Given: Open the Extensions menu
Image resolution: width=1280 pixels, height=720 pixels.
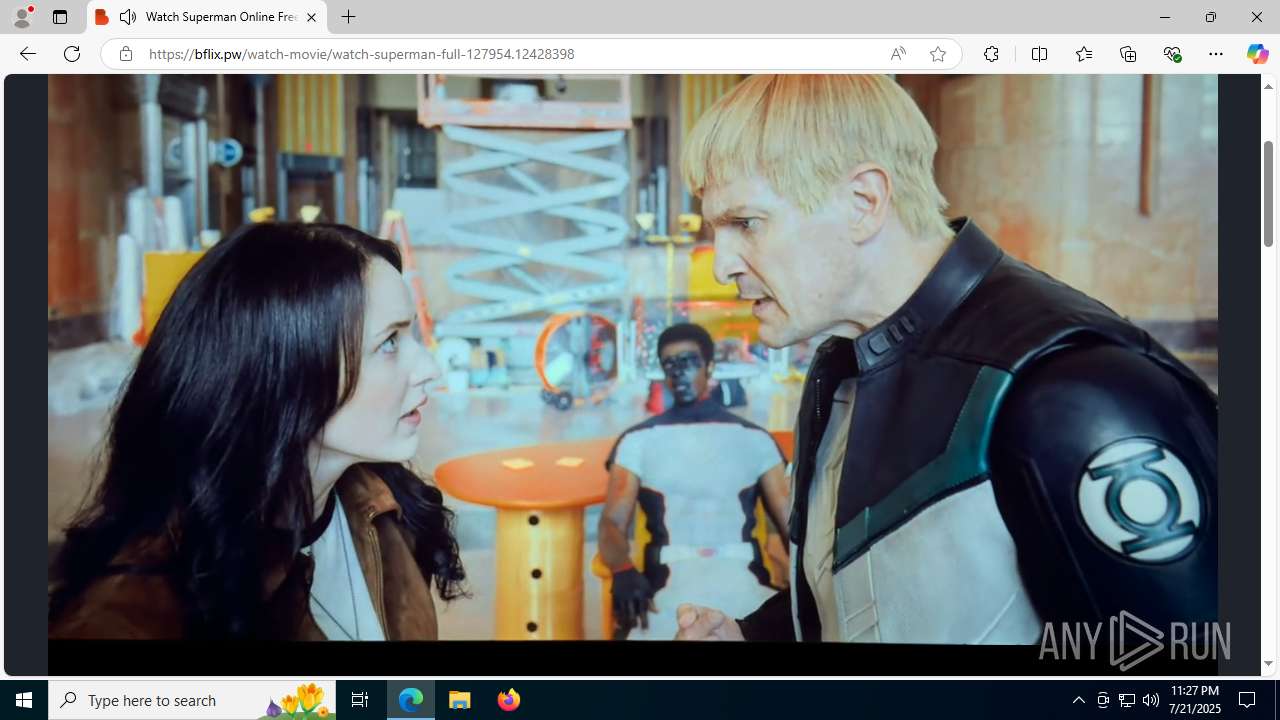Looking at the screenshot, I should click(991, 54).
